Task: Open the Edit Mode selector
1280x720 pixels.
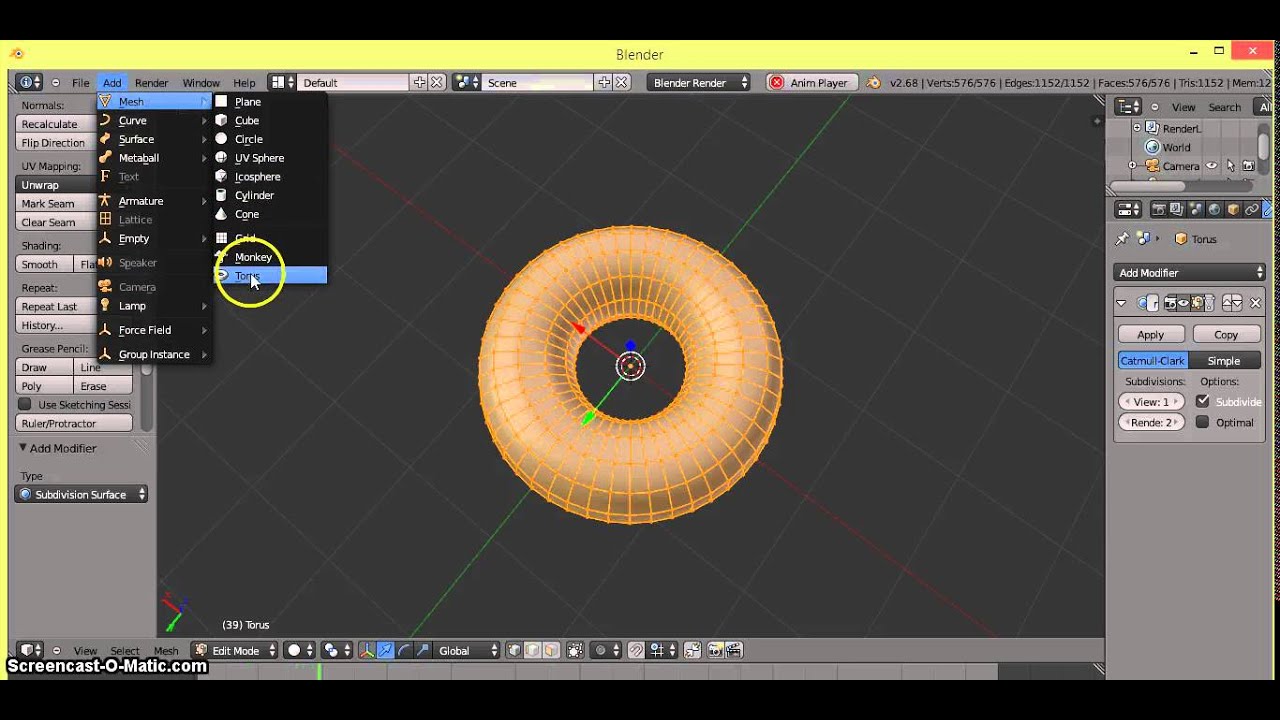Action: (x=235, y=650)
